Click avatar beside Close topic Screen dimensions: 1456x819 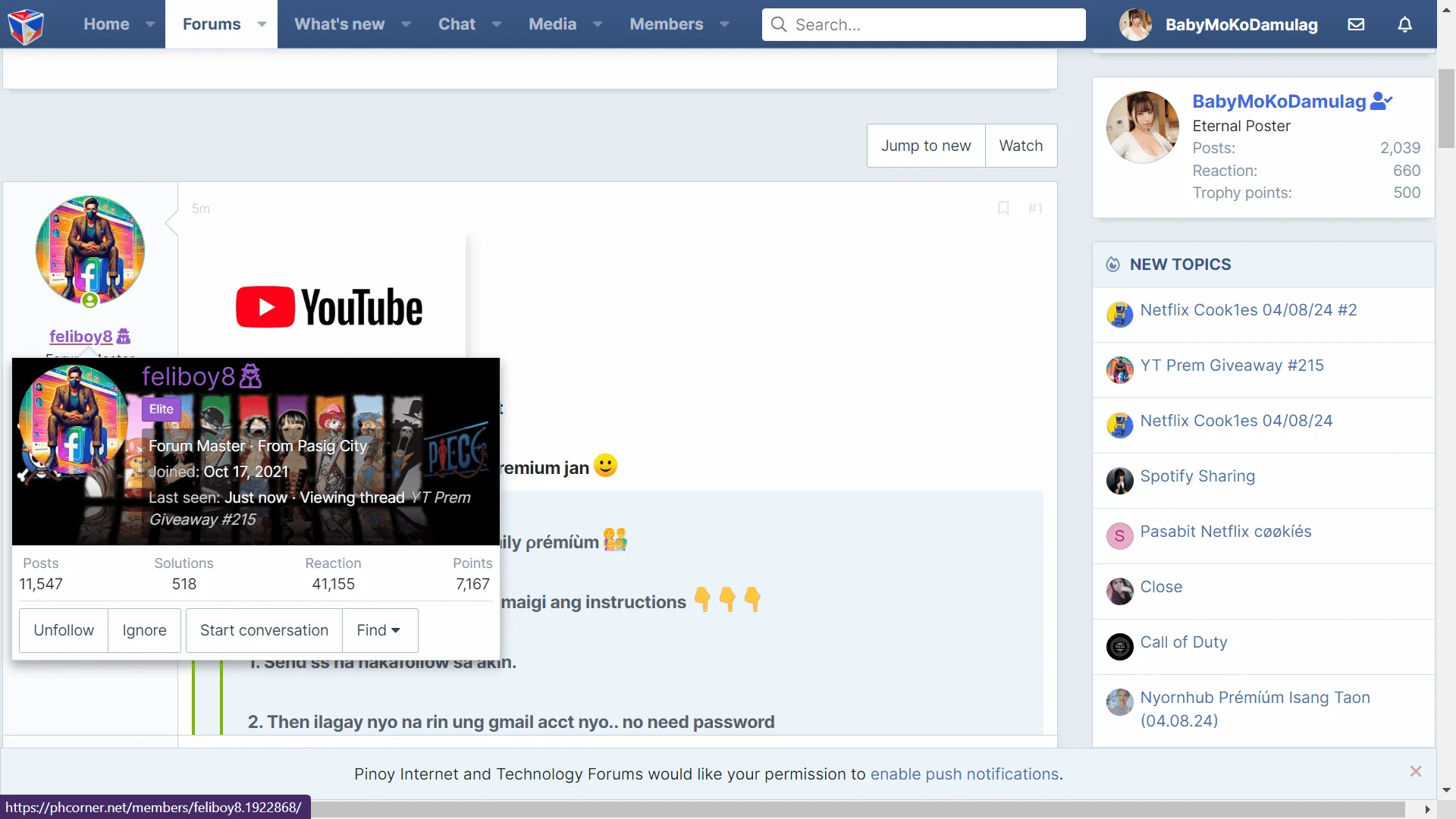1120,591
